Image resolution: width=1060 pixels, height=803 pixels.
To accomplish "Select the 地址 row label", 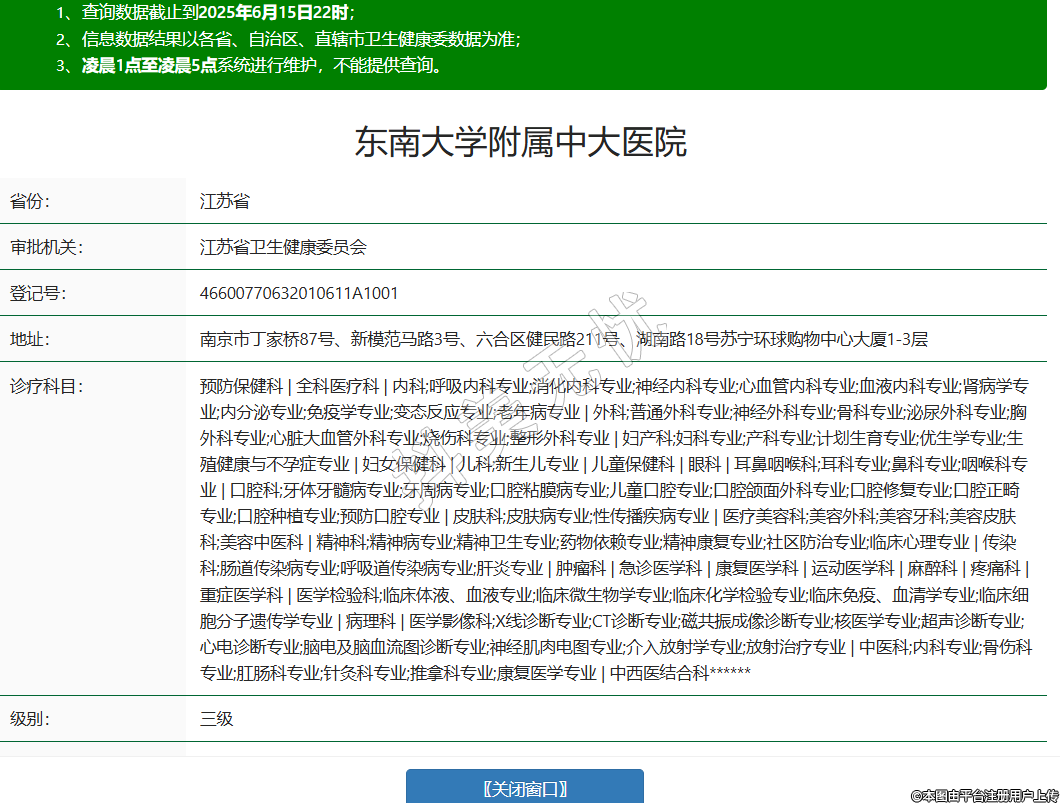I will click(x=30, y=339).
